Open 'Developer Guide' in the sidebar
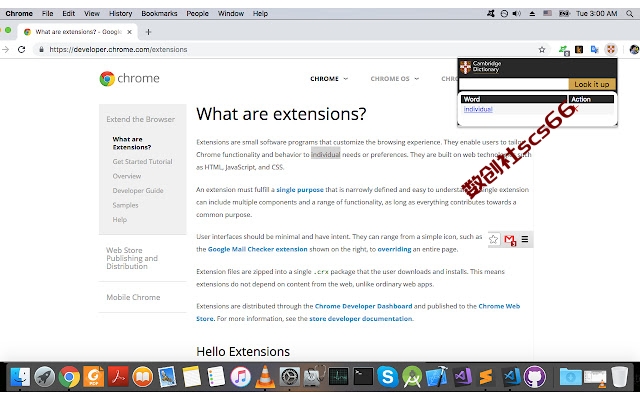The height and width of the screenshot is (400, 640). point(138,191)
